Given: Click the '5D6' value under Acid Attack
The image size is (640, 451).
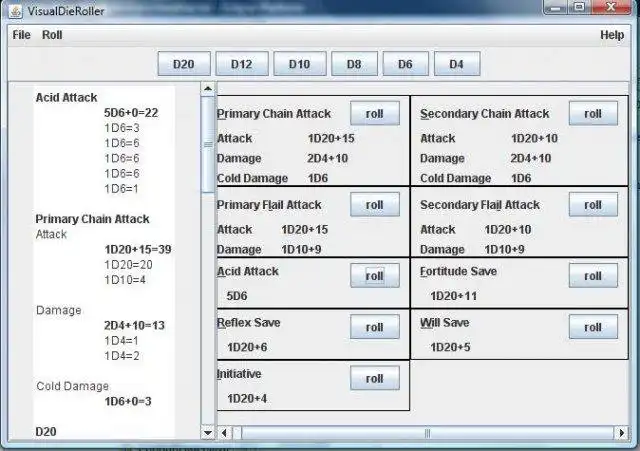Looking at the screenshot, I should pos(237,296).
